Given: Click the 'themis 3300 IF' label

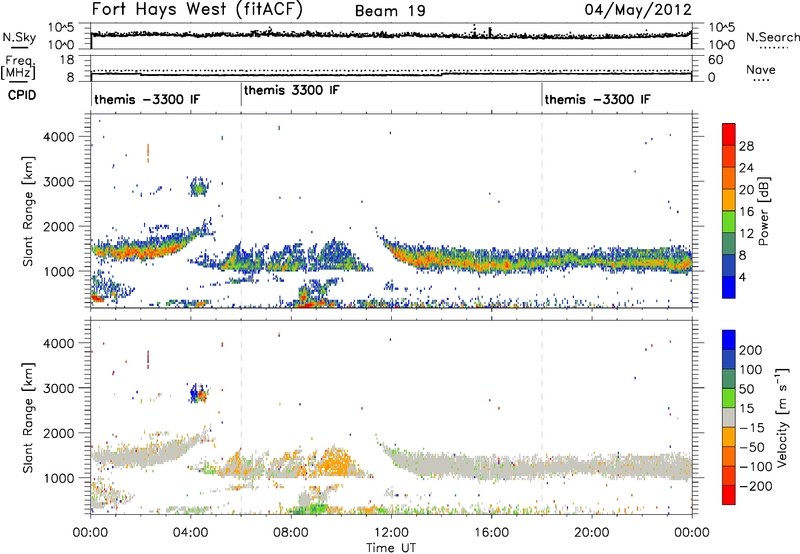Looking at the screenshot, I should click(291, 90).
